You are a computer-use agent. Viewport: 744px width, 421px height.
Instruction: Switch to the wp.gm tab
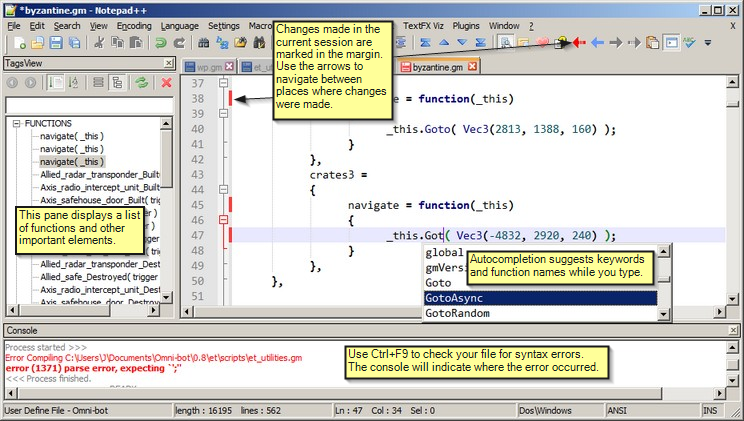[x=209, y=67]
